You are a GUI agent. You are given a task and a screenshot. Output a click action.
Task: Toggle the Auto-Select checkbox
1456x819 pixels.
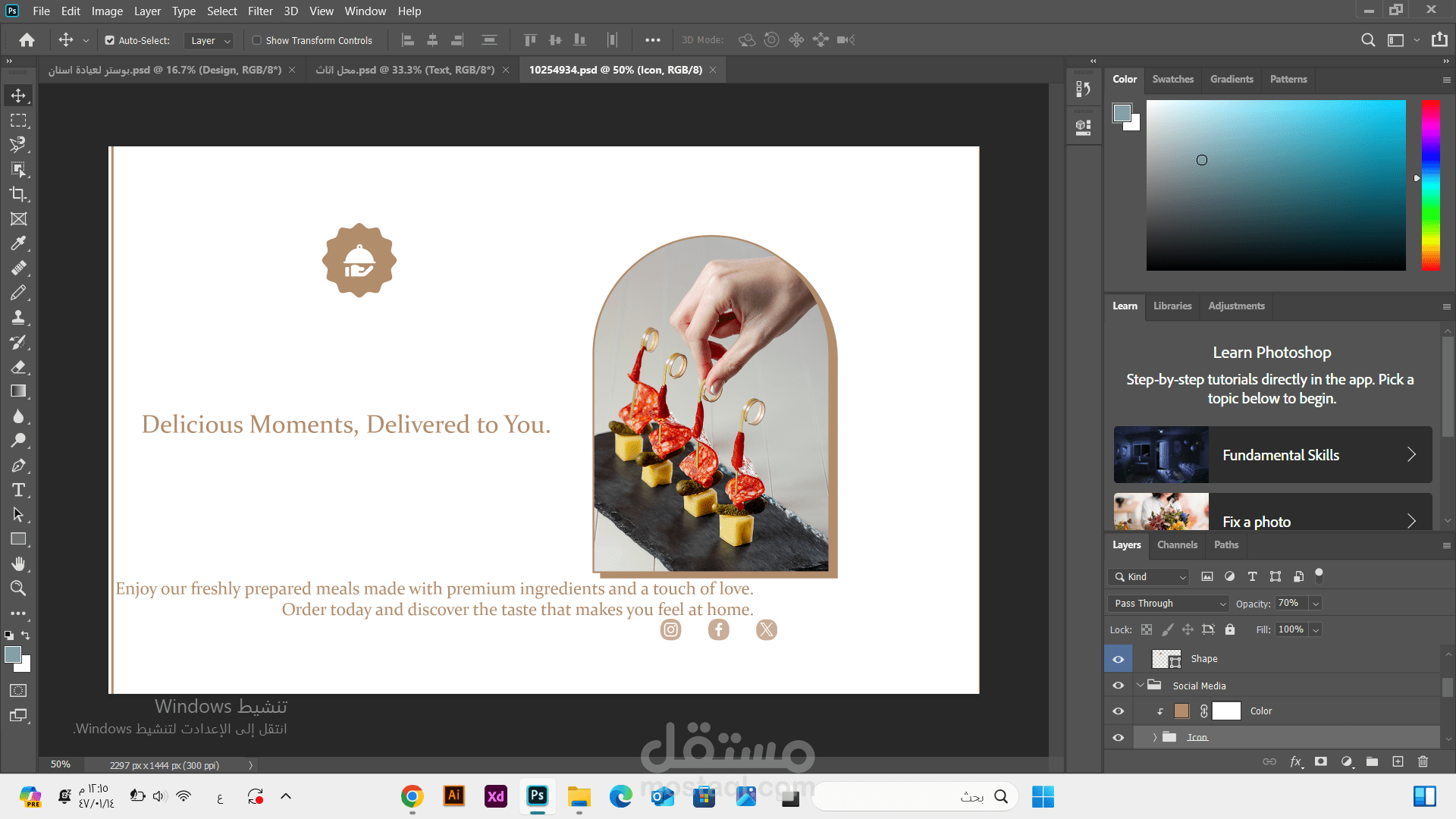(x=109, y=40)
